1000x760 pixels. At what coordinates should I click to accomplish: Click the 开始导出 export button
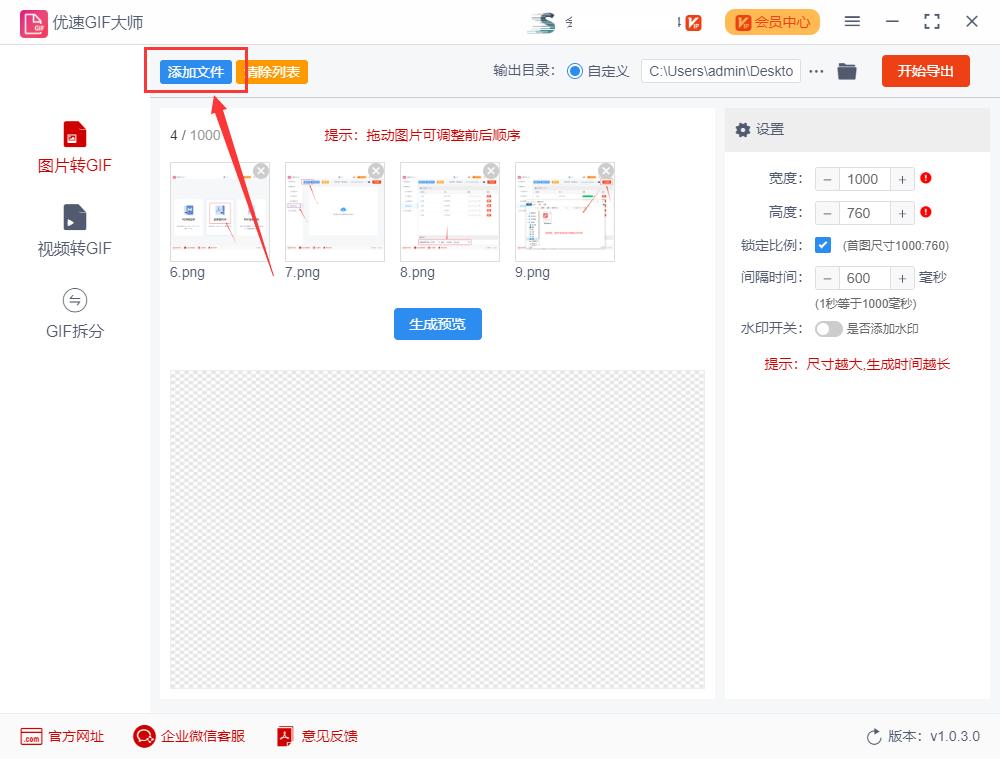(925, 71)
